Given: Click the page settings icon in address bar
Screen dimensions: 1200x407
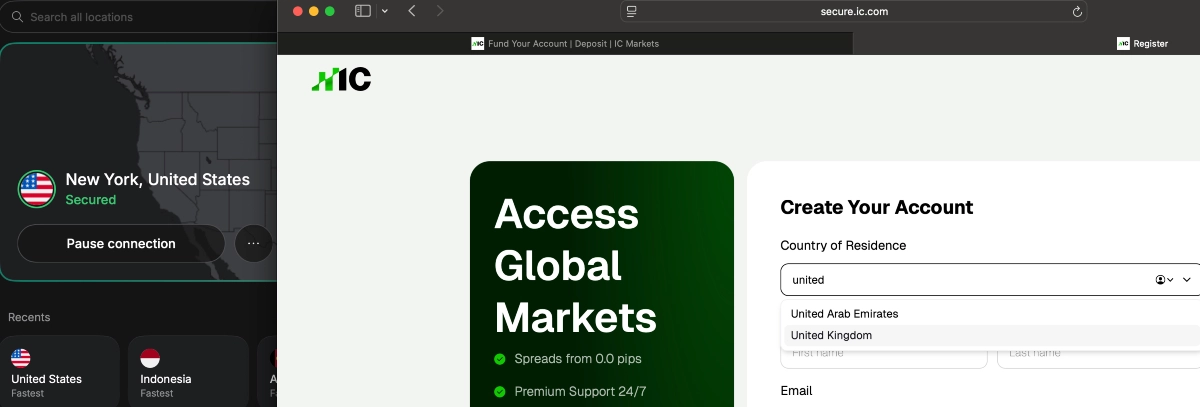Looking at the screenshot, I should (x=631, y=12).
